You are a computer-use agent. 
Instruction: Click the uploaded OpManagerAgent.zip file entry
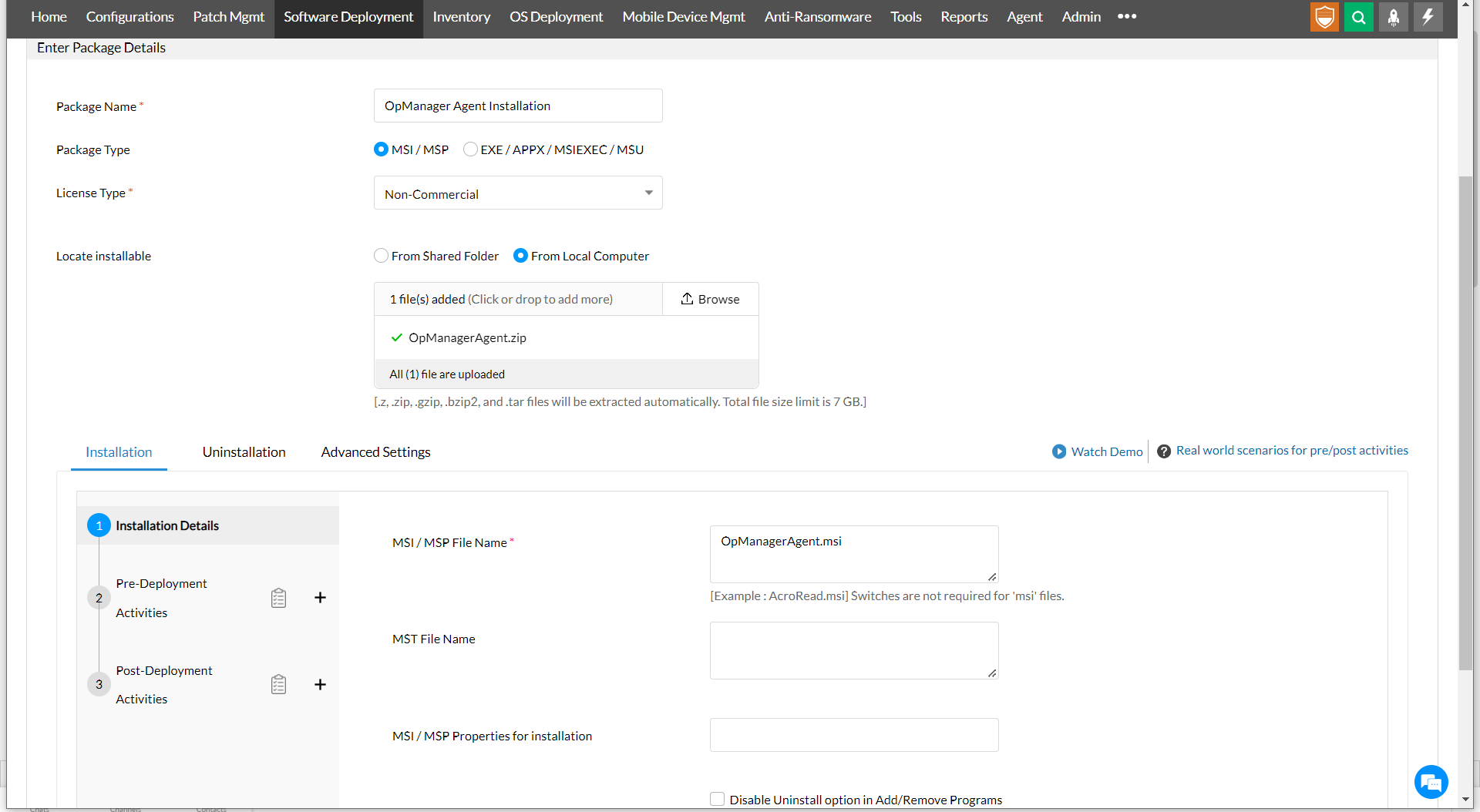[x=567, y=337]
